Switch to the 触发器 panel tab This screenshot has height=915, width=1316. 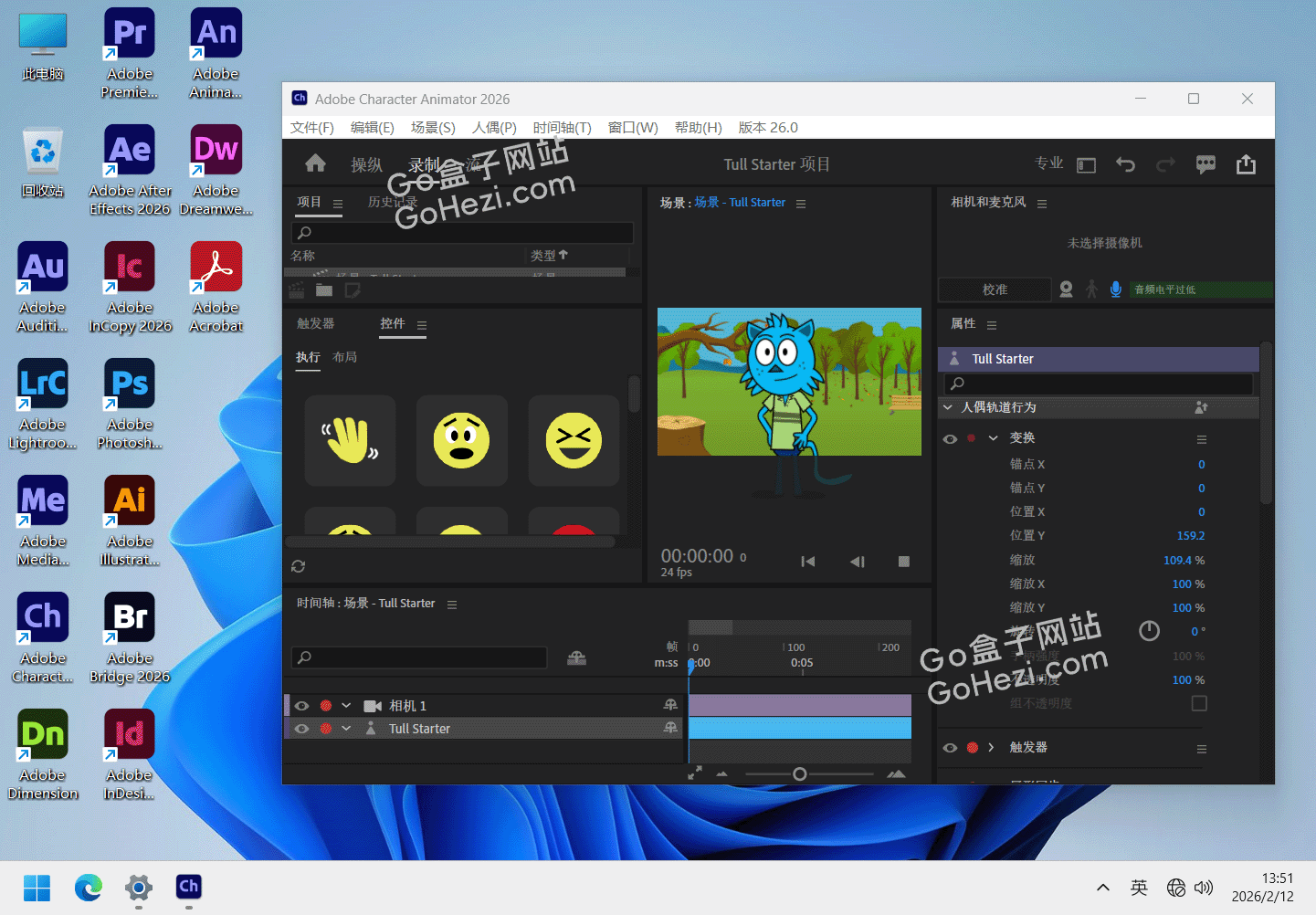point(315,323)
